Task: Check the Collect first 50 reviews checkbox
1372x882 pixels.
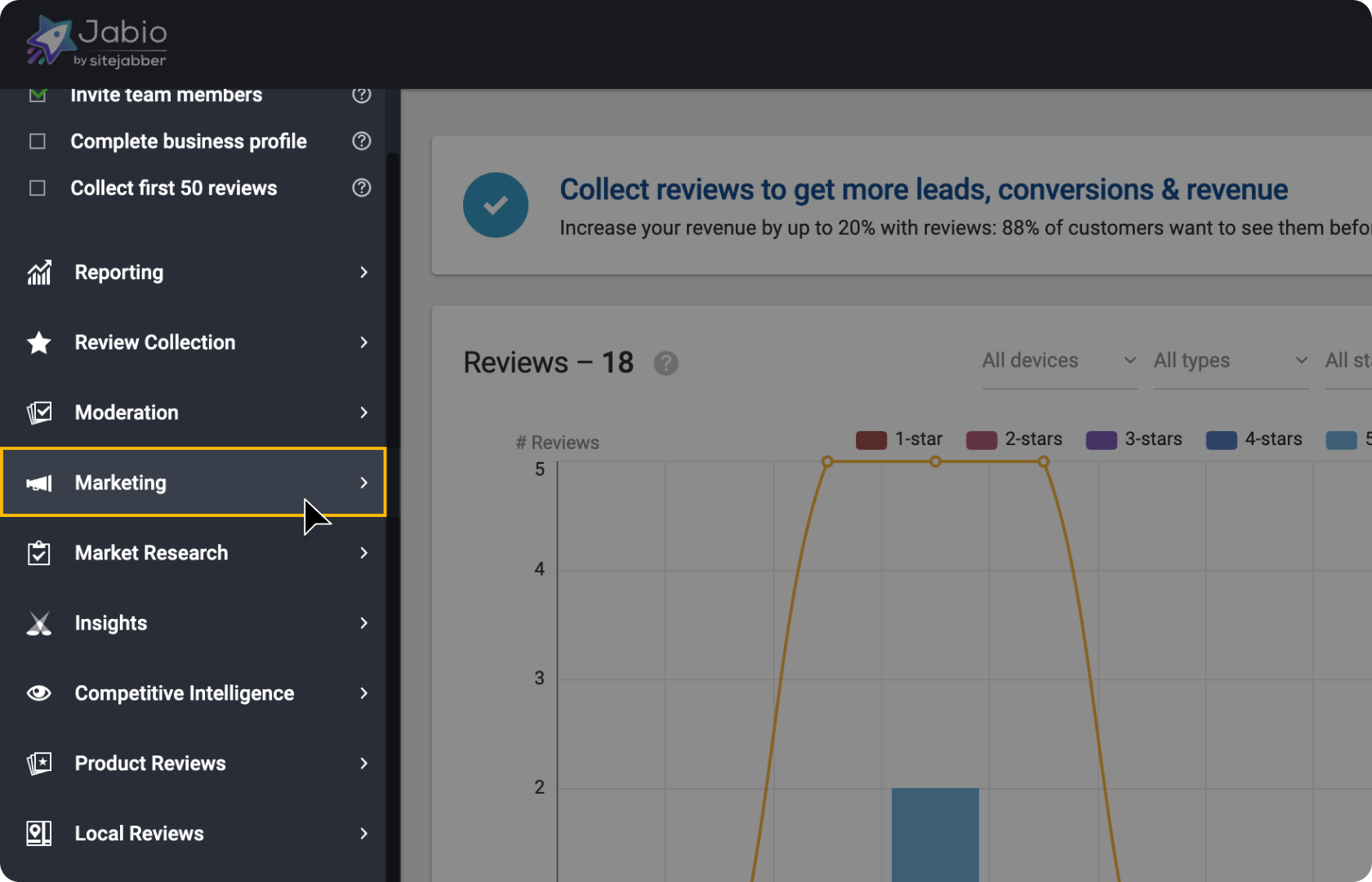Action: pyautogui.click(x=38, y=189)
